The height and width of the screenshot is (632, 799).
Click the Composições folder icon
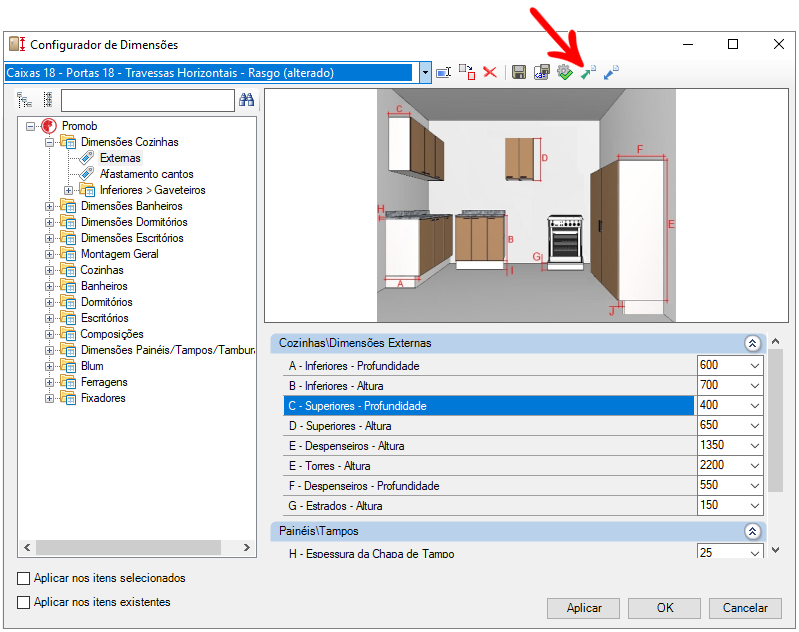pyautogui.click(x=68, y=334)
